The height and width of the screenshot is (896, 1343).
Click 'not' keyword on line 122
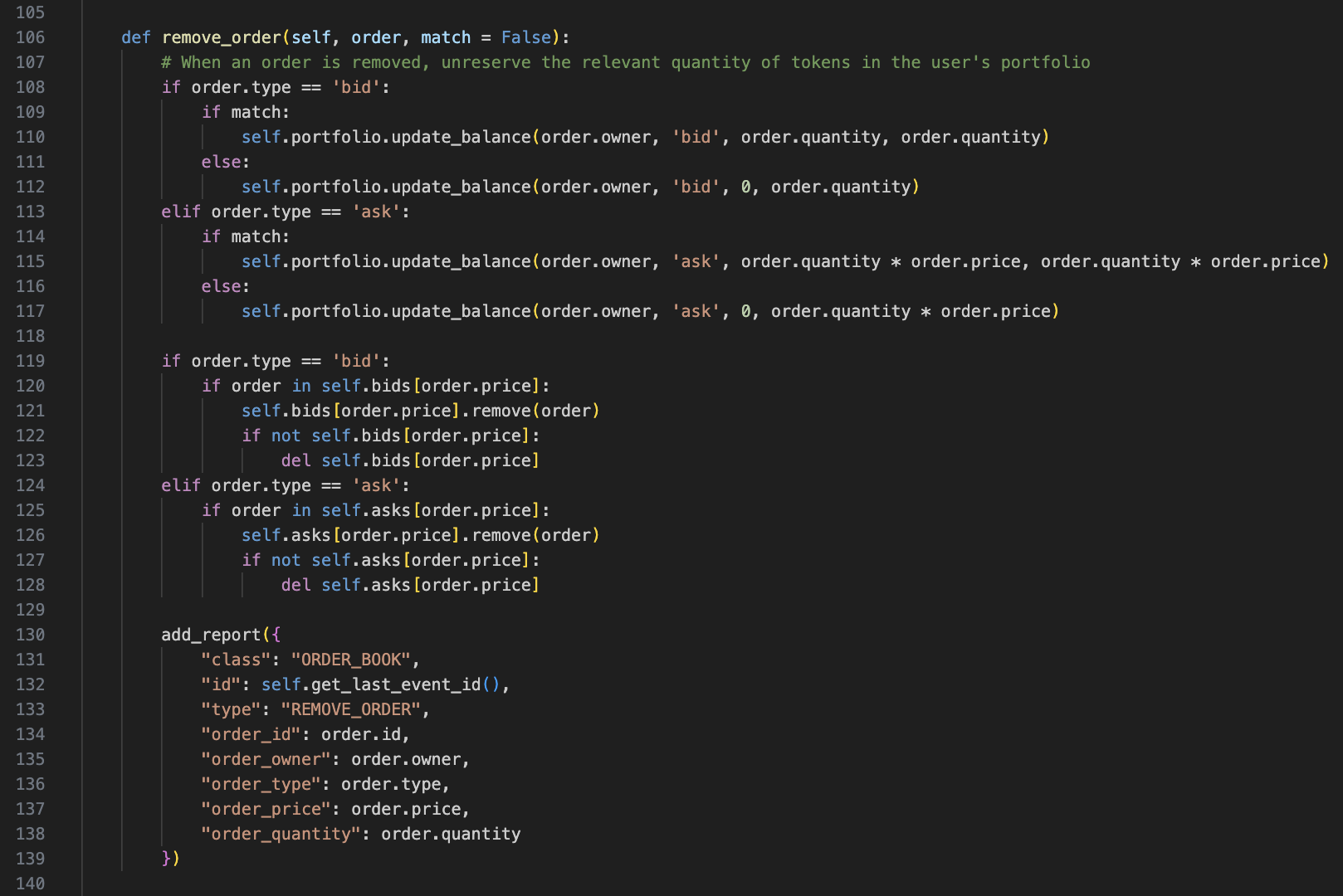(x=286, y=436)
